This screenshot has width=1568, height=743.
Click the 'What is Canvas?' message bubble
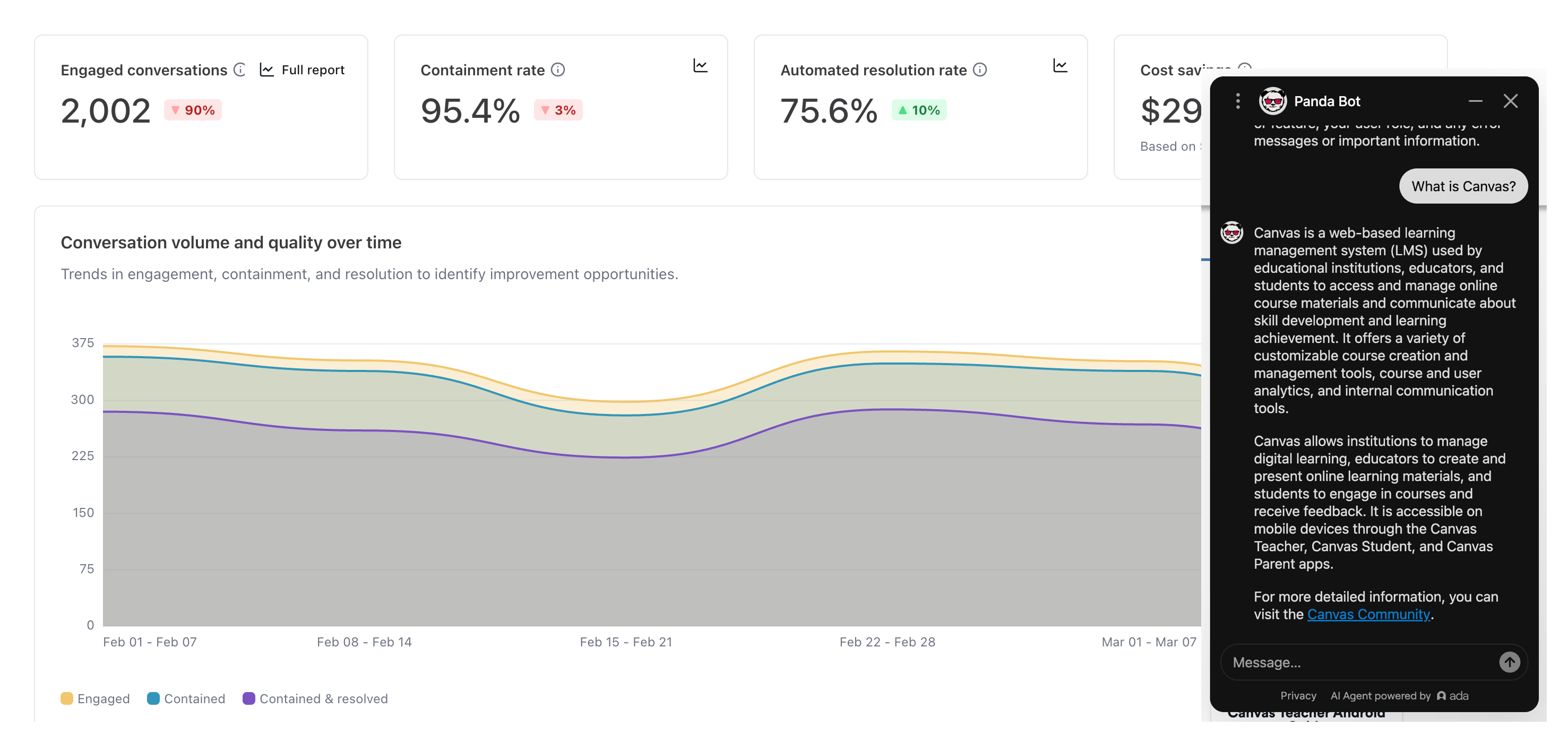1463,186
